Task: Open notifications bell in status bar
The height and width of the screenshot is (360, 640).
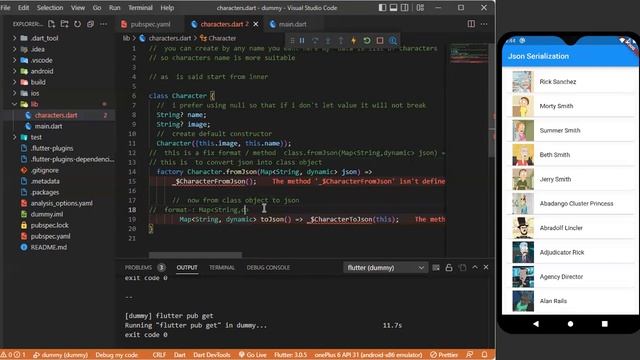Action: (x=484, y=355)
